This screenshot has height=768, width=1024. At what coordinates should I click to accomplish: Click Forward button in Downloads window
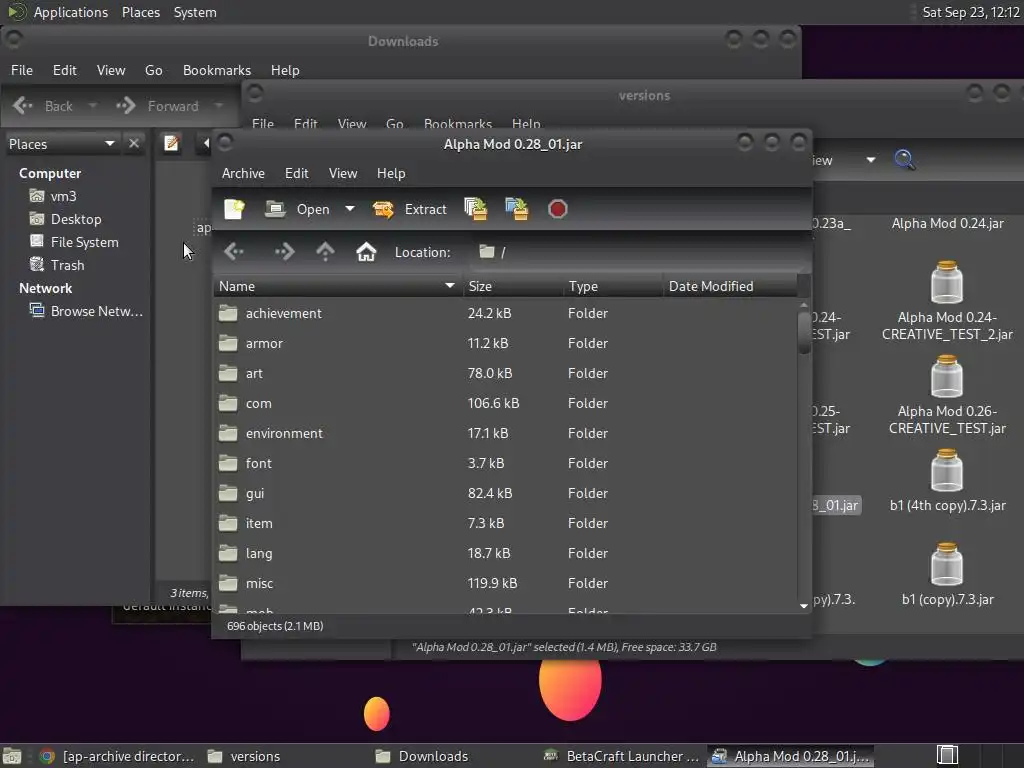[x=159, y=106]
